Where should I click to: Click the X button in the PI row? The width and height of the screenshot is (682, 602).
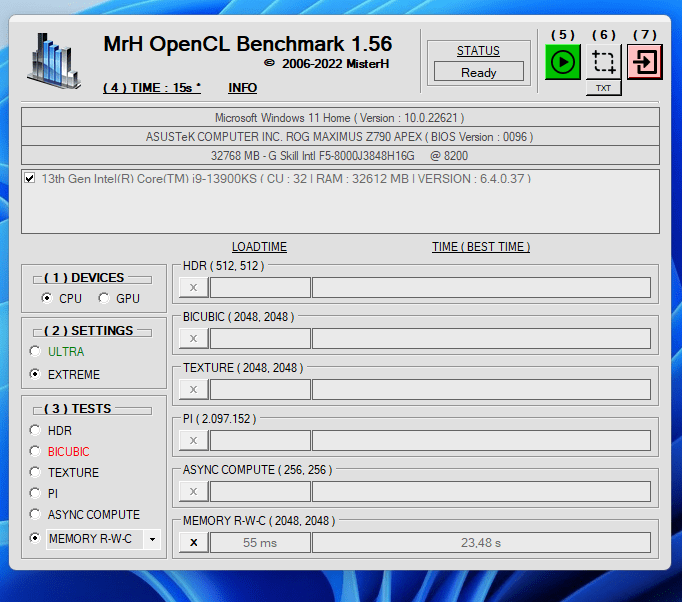pyautogui.click(x=194, y=441)
